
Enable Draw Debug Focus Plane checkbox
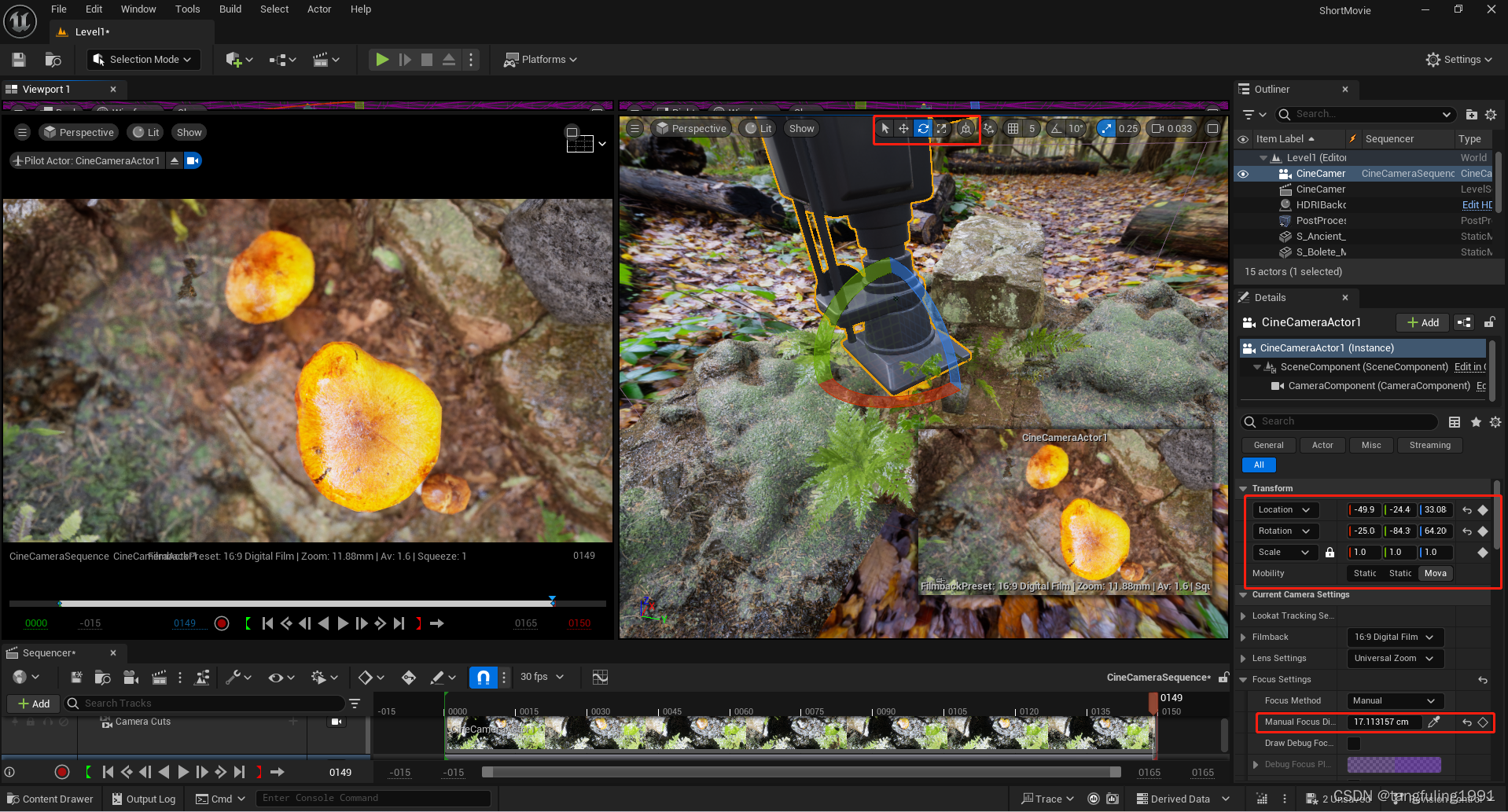(1354, 744)
